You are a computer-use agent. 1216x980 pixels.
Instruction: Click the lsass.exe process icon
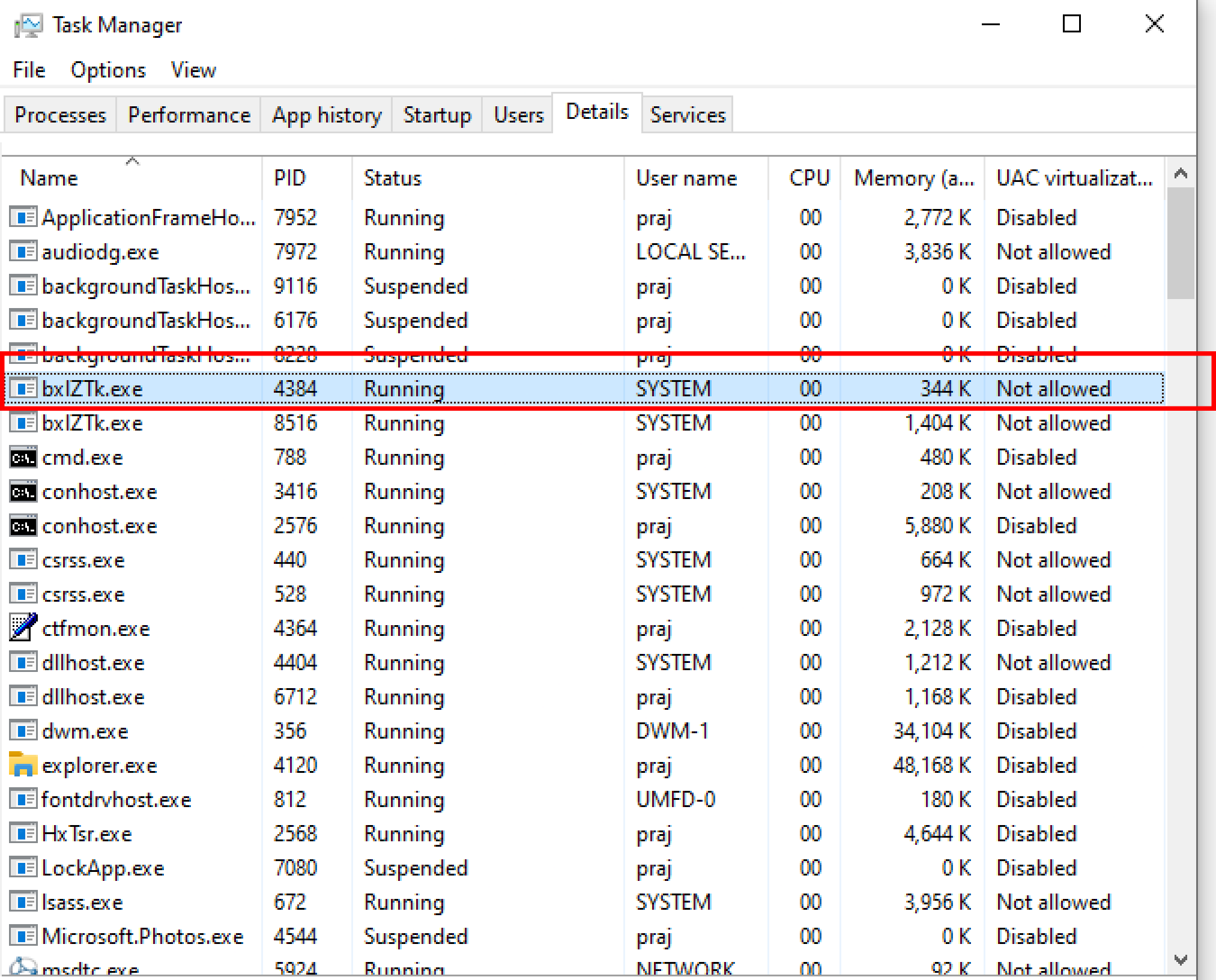click(x=23, y=903)
